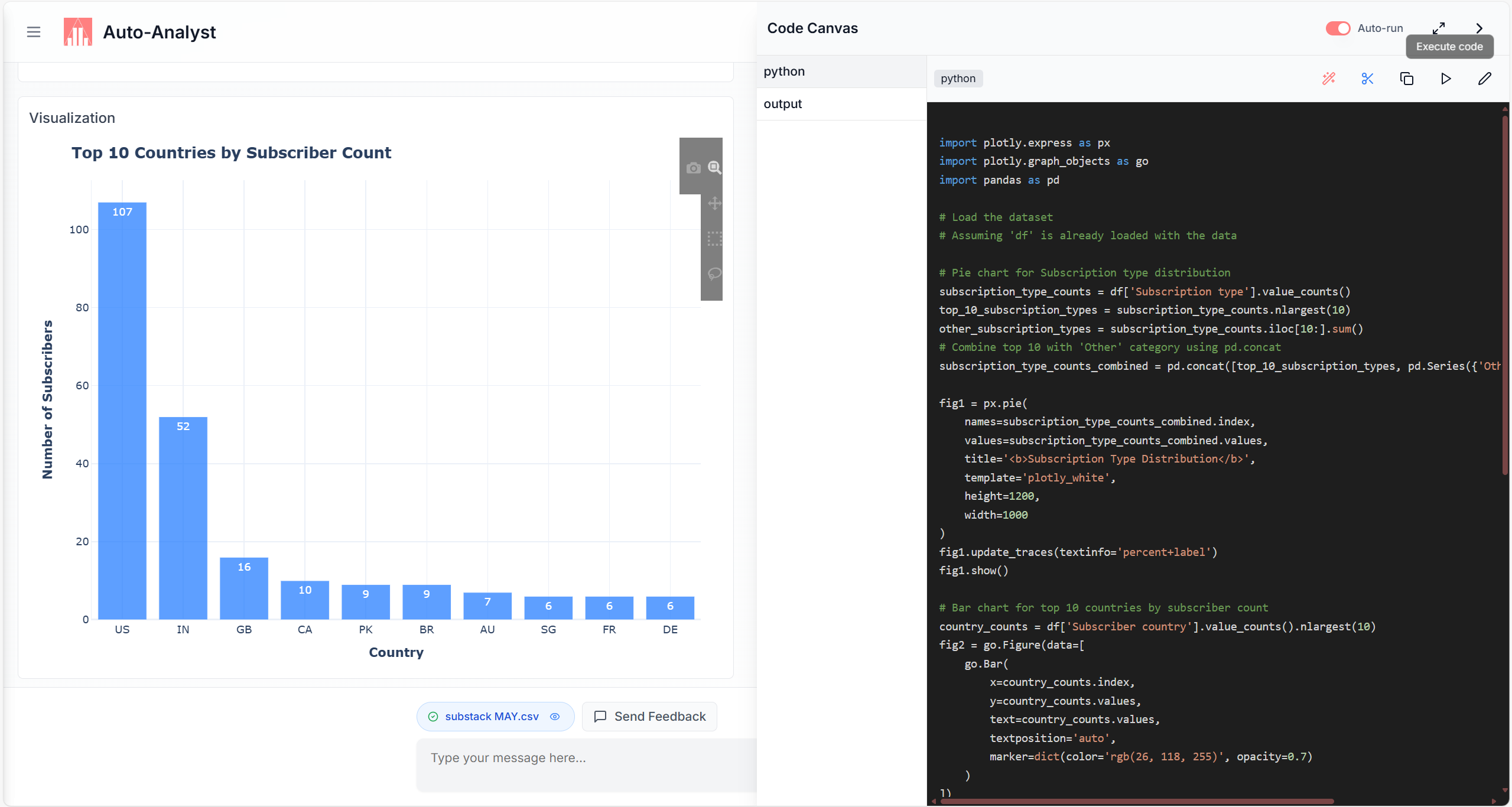This screenshot has height=807, width=1512.
Task: Collapse the Code Canvas panel chevron
Action: (x=1479, y=28)
